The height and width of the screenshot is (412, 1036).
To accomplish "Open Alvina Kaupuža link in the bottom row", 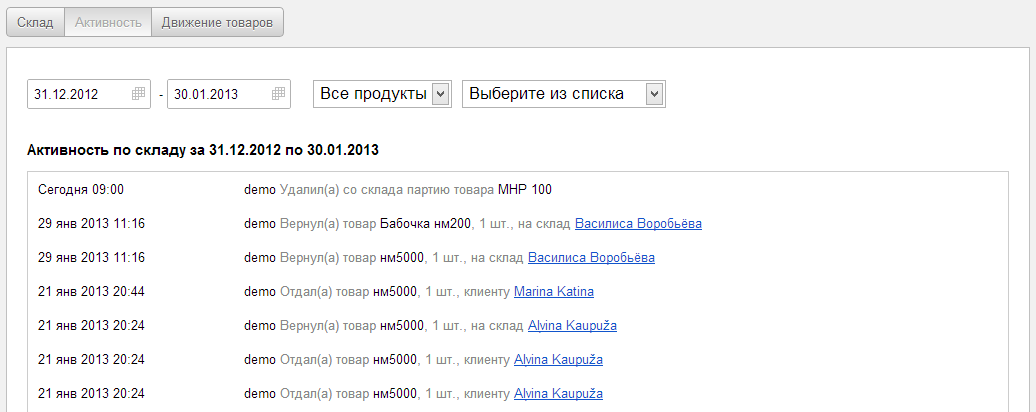I will pos(558,394).
